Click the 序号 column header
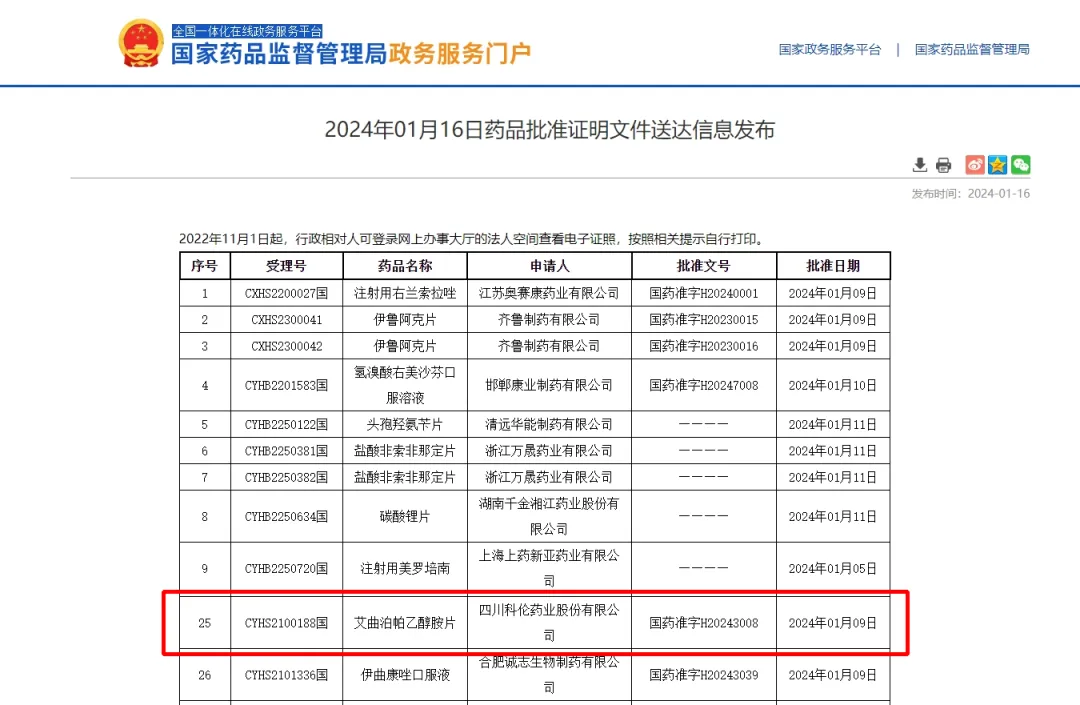1080x705 pixels. pos(205,266)
